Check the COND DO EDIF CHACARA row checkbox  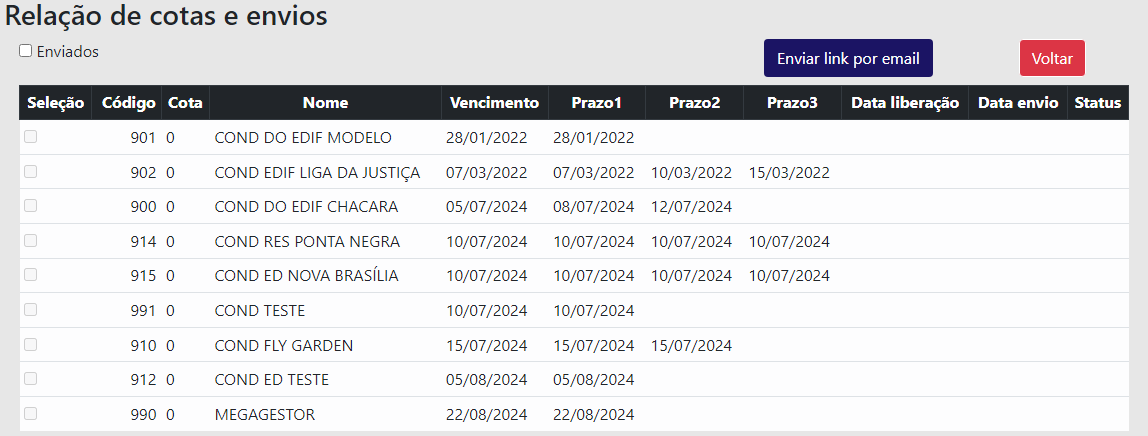coord(31,206)
